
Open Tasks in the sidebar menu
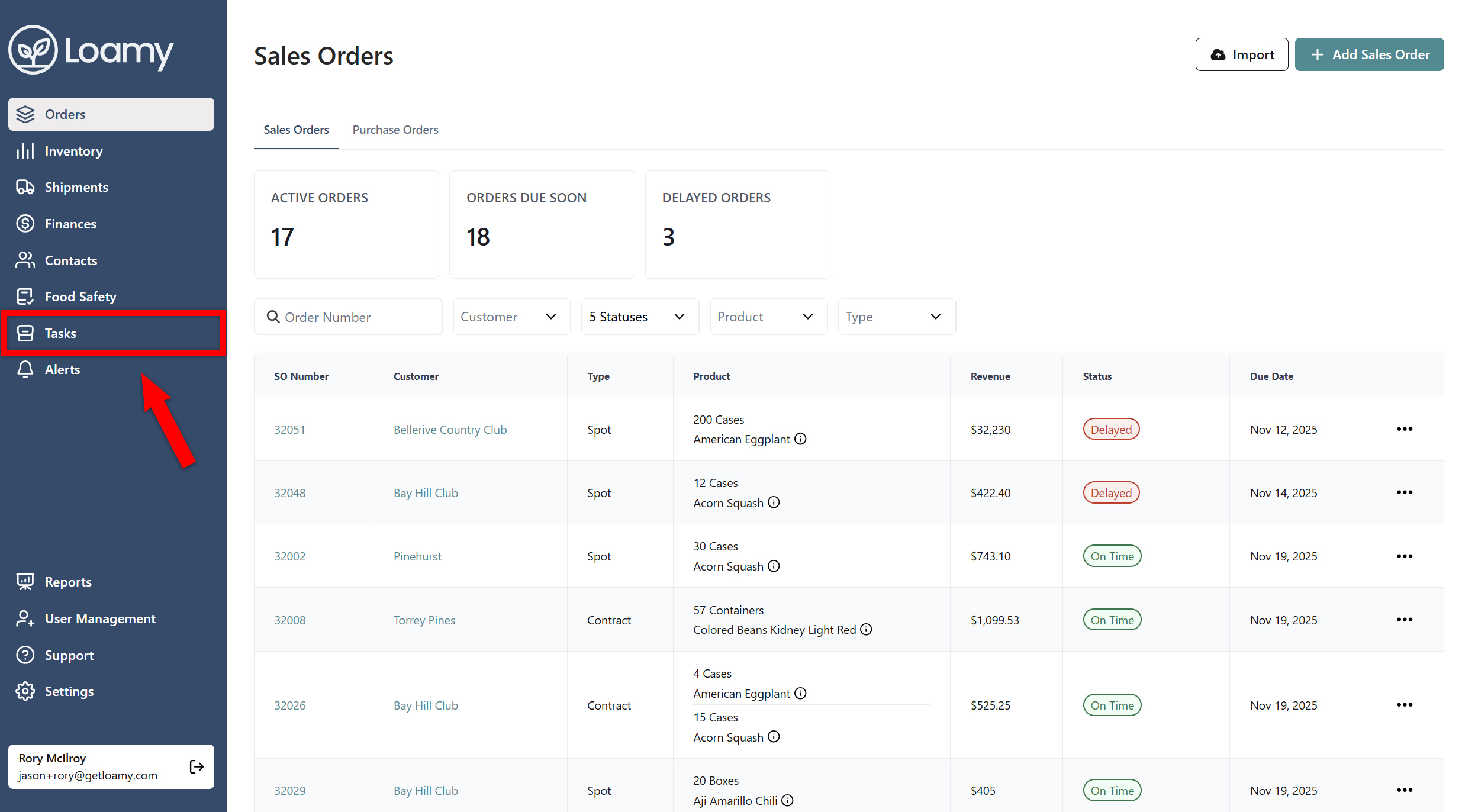[x=60, y=333]
